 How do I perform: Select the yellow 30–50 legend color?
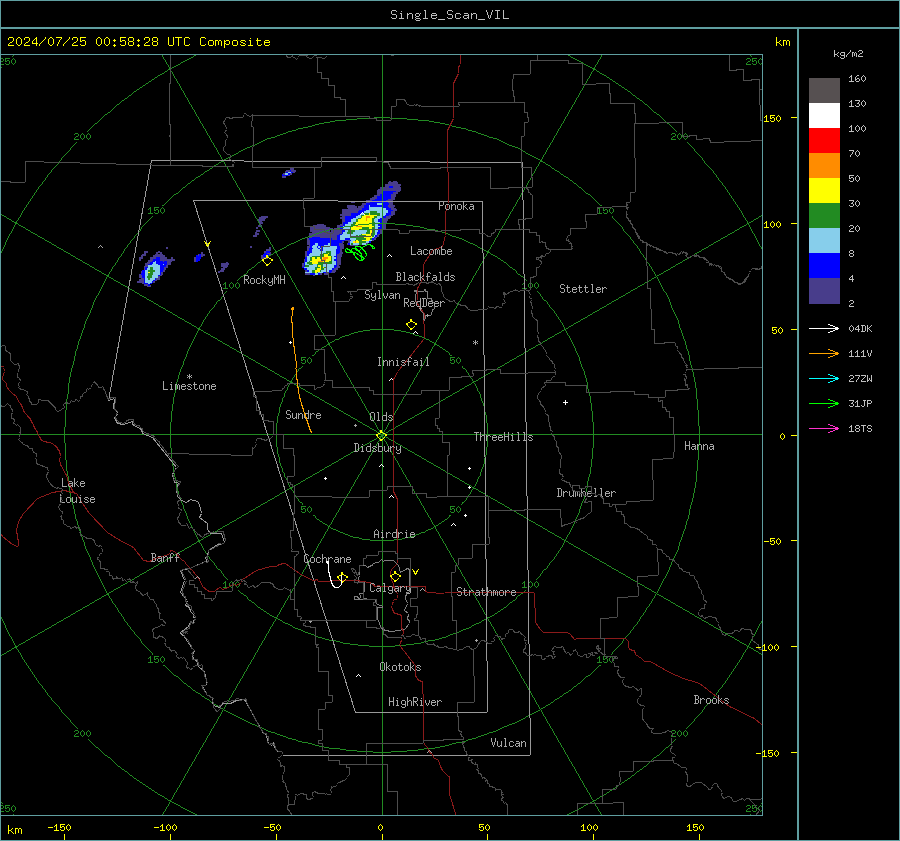click(824, 191)
